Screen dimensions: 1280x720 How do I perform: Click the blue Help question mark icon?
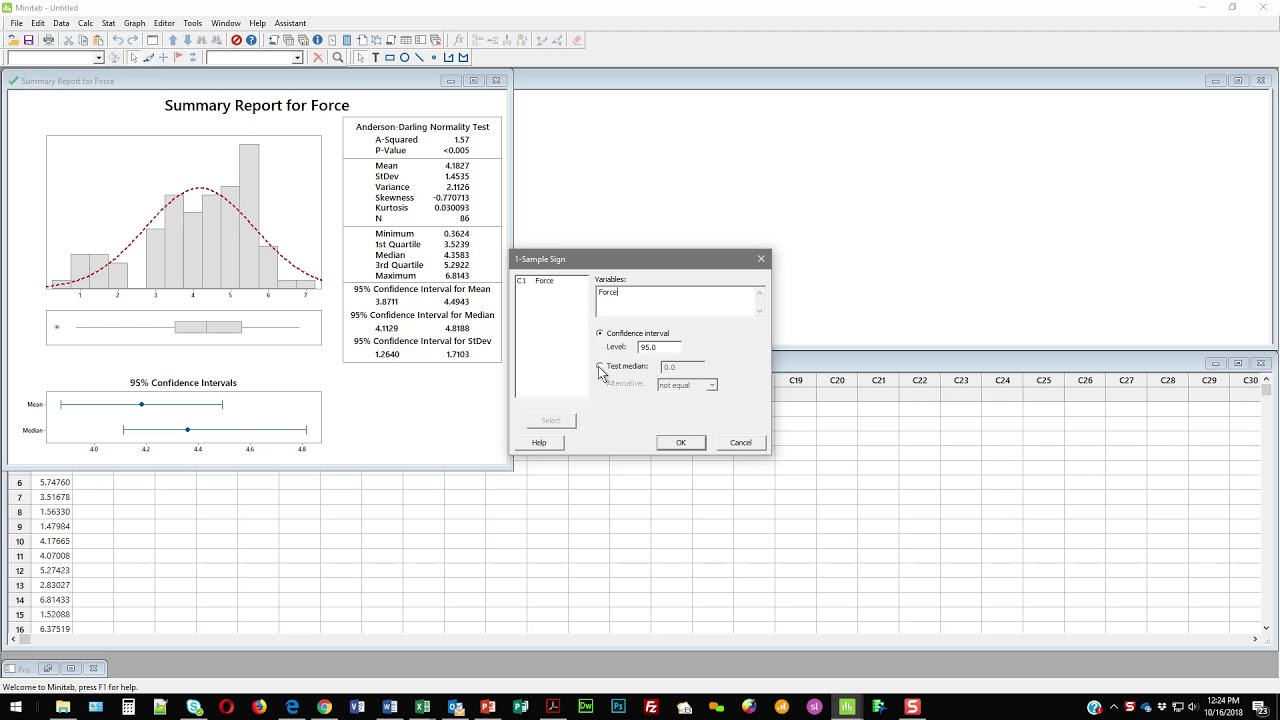(251, 40)
